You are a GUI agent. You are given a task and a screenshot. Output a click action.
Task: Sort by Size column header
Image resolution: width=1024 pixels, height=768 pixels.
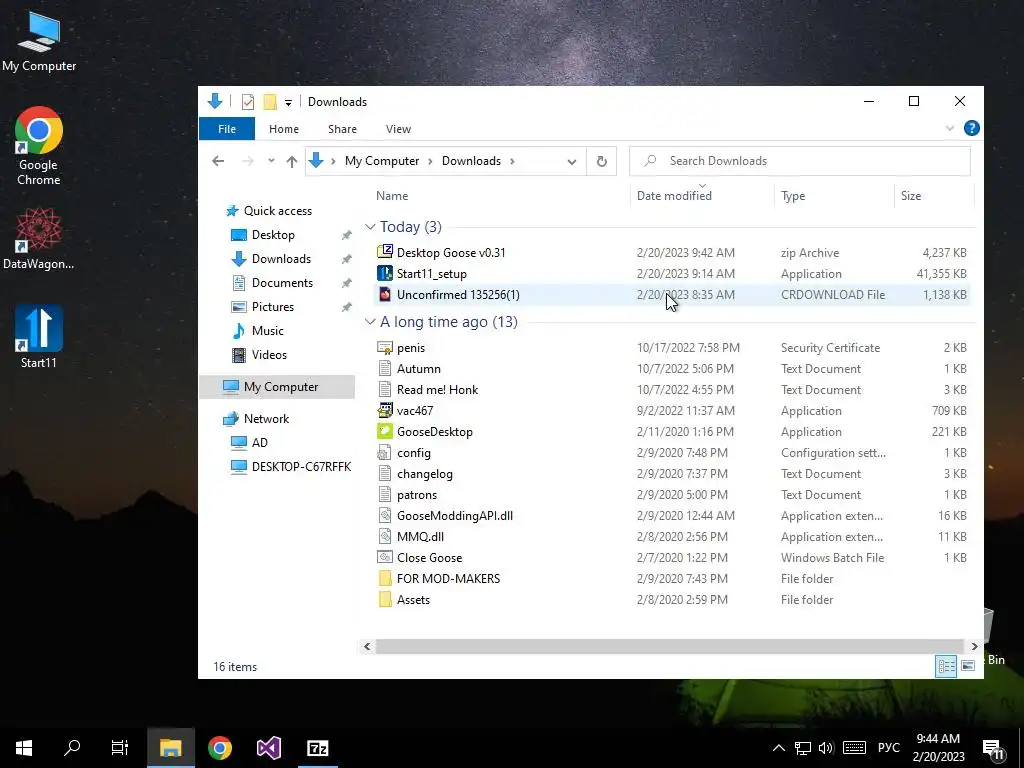click(910, 196)
